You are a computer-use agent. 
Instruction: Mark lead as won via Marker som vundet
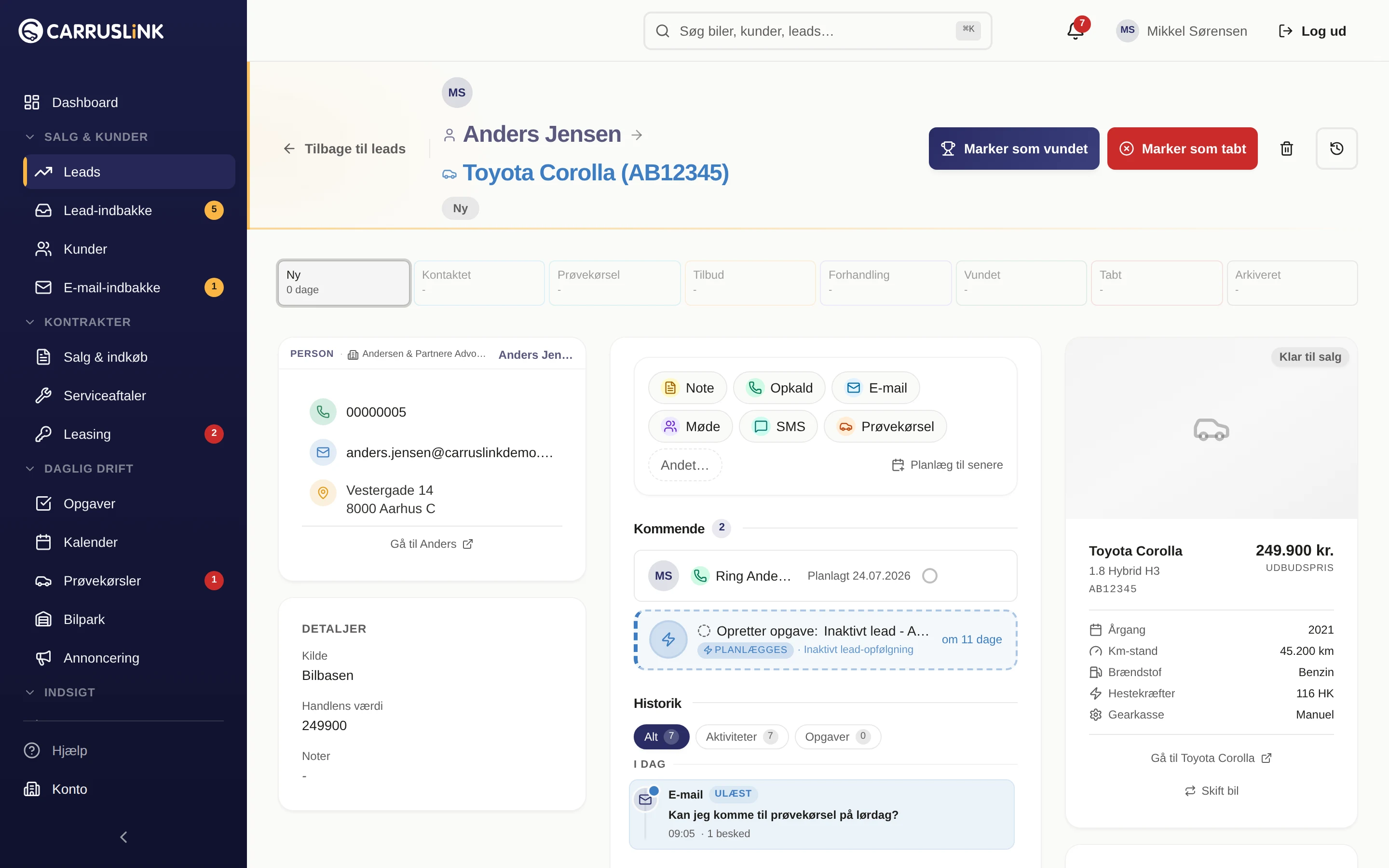[1014, 149]
